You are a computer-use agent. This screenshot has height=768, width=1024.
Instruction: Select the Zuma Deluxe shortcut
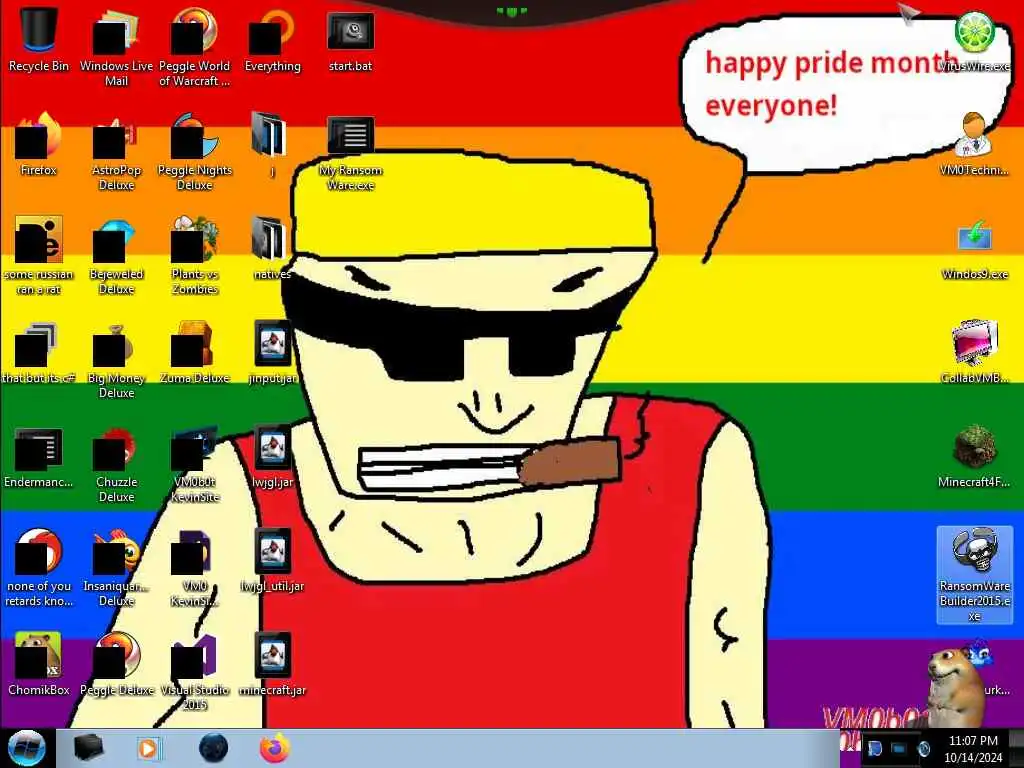pos(195,353)
